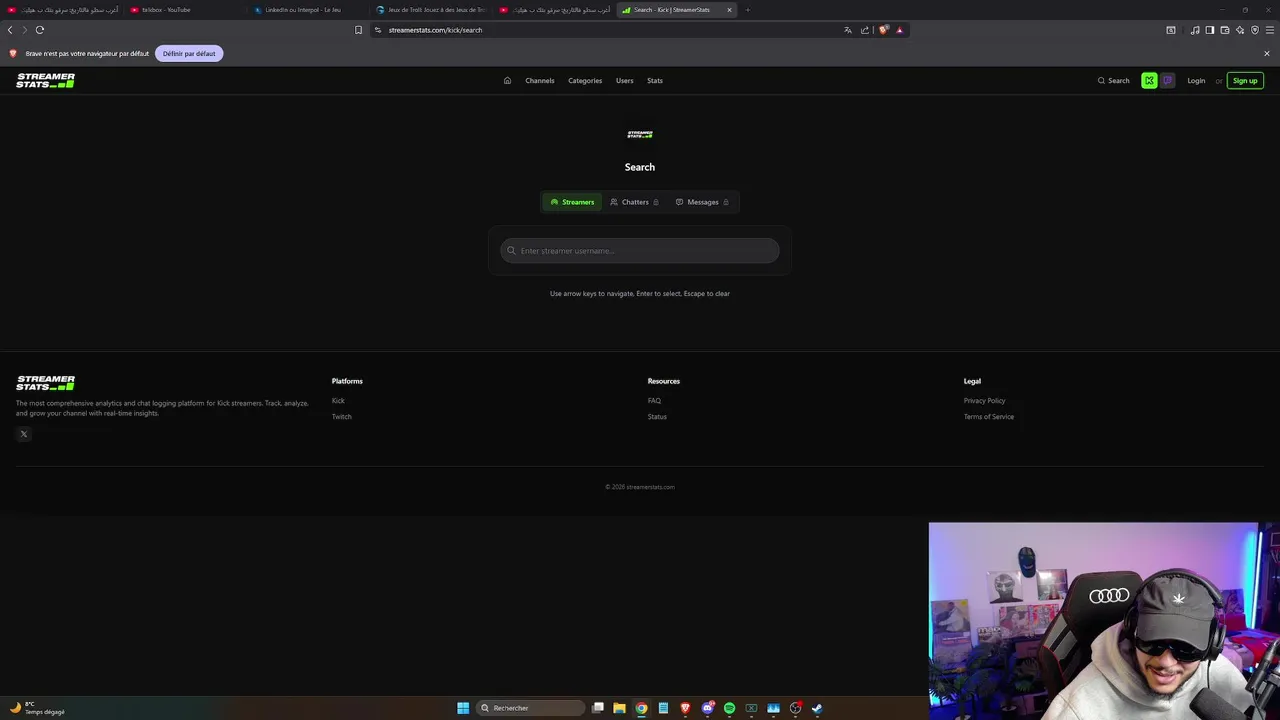Click Définir par défaut button

(x=189, y=53)
